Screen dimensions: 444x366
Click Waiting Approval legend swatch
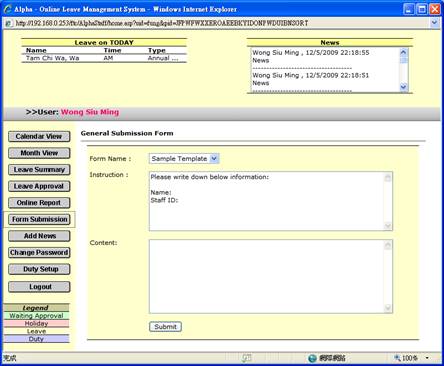coord(36,316)
